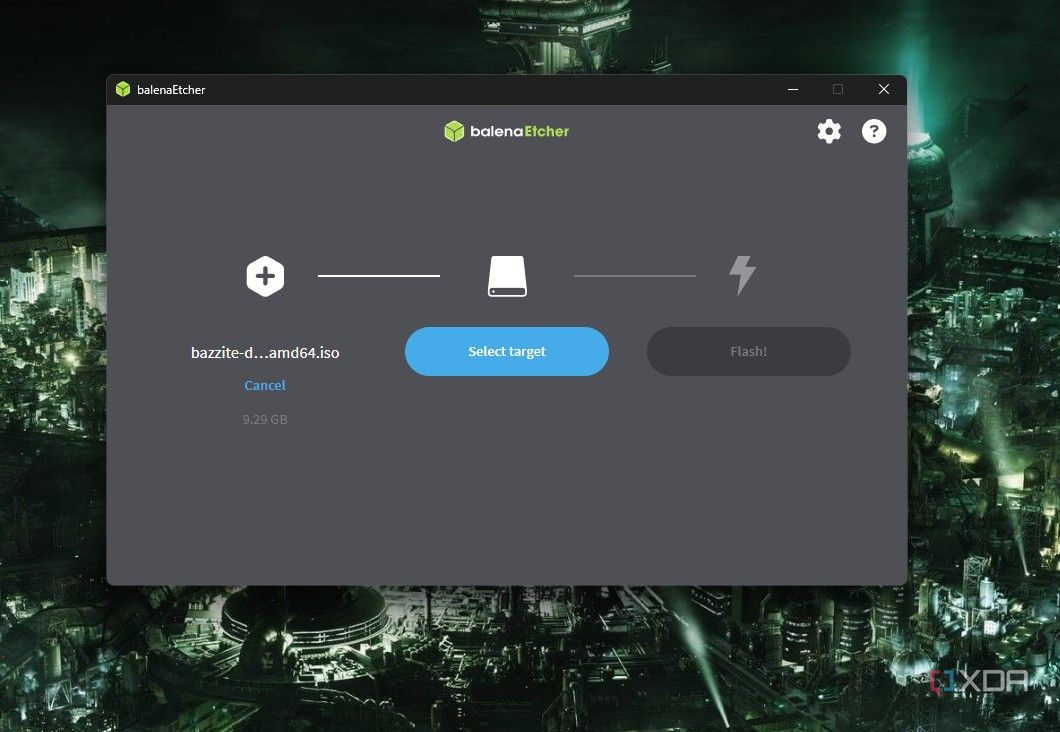Click the XDA watermark logo
Viewport: 1060px width, 732px height.
point(980,681)
